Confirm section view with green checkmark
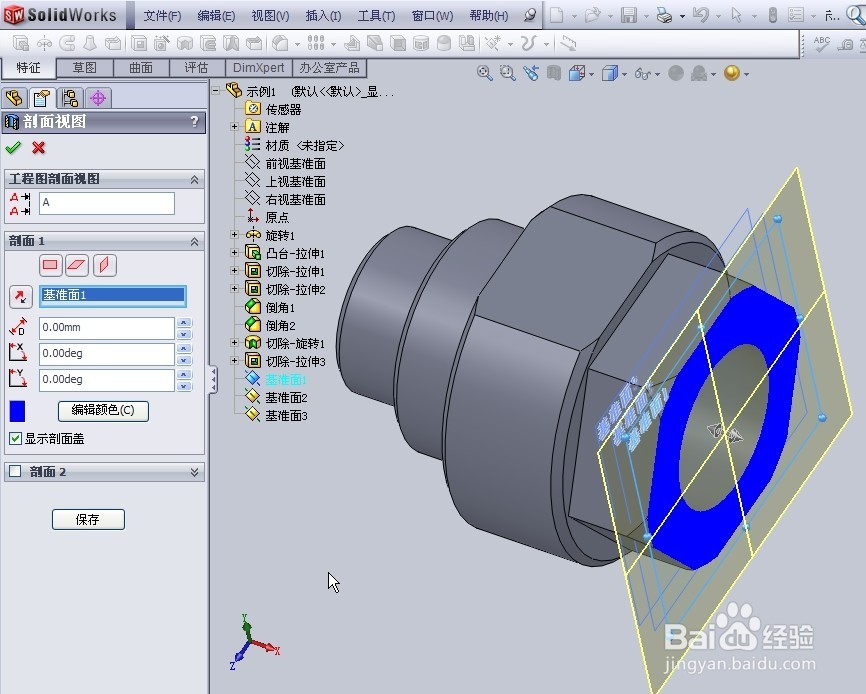This screenshot has width=866, height=694. 13,147
